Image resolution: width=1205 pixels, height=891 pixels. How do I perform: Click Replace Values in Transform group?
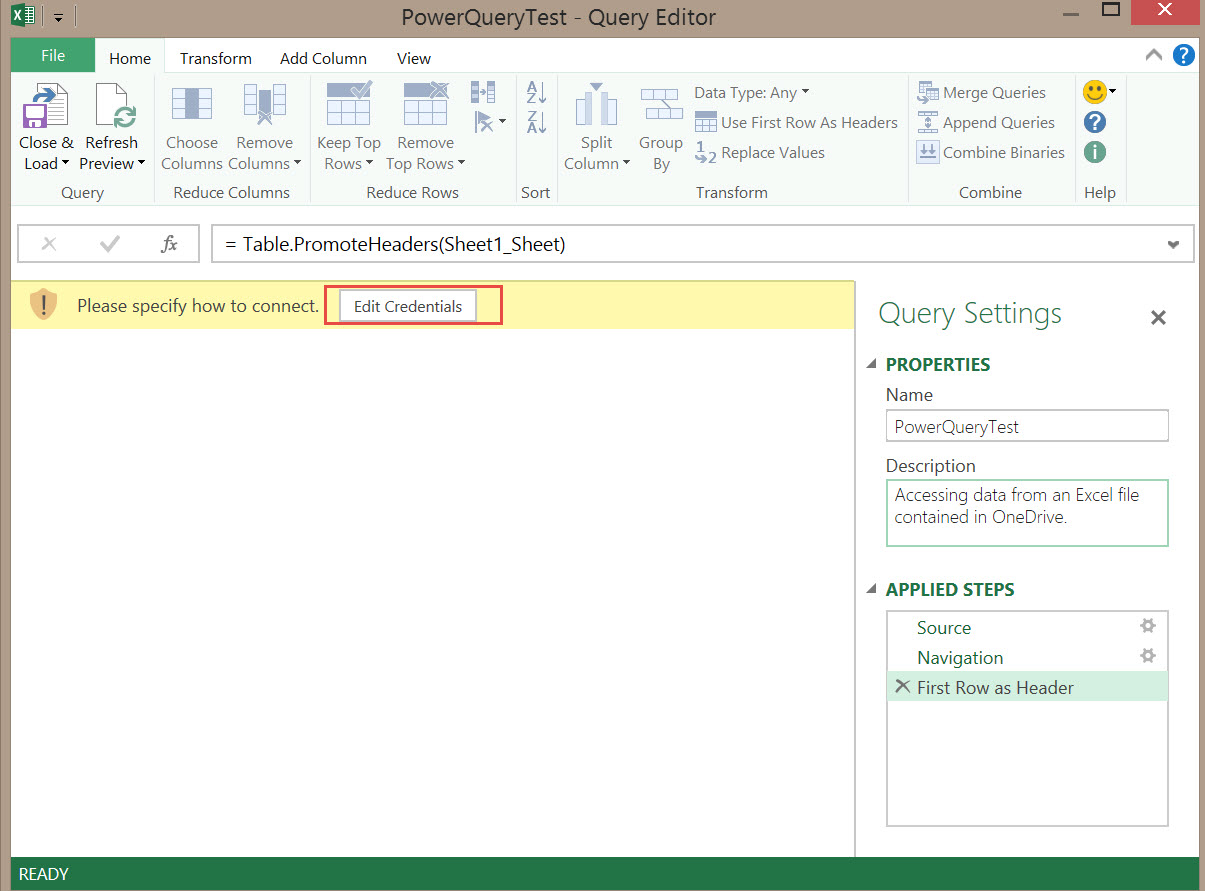(x=760, y=152)
